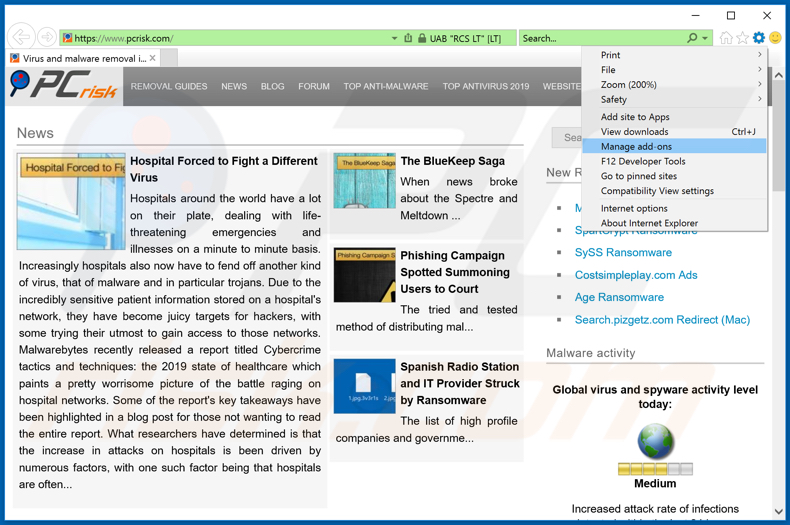Click the site search box
Image resolution: width=790 pixels, height=525 pixels.
tap(567, 138)
